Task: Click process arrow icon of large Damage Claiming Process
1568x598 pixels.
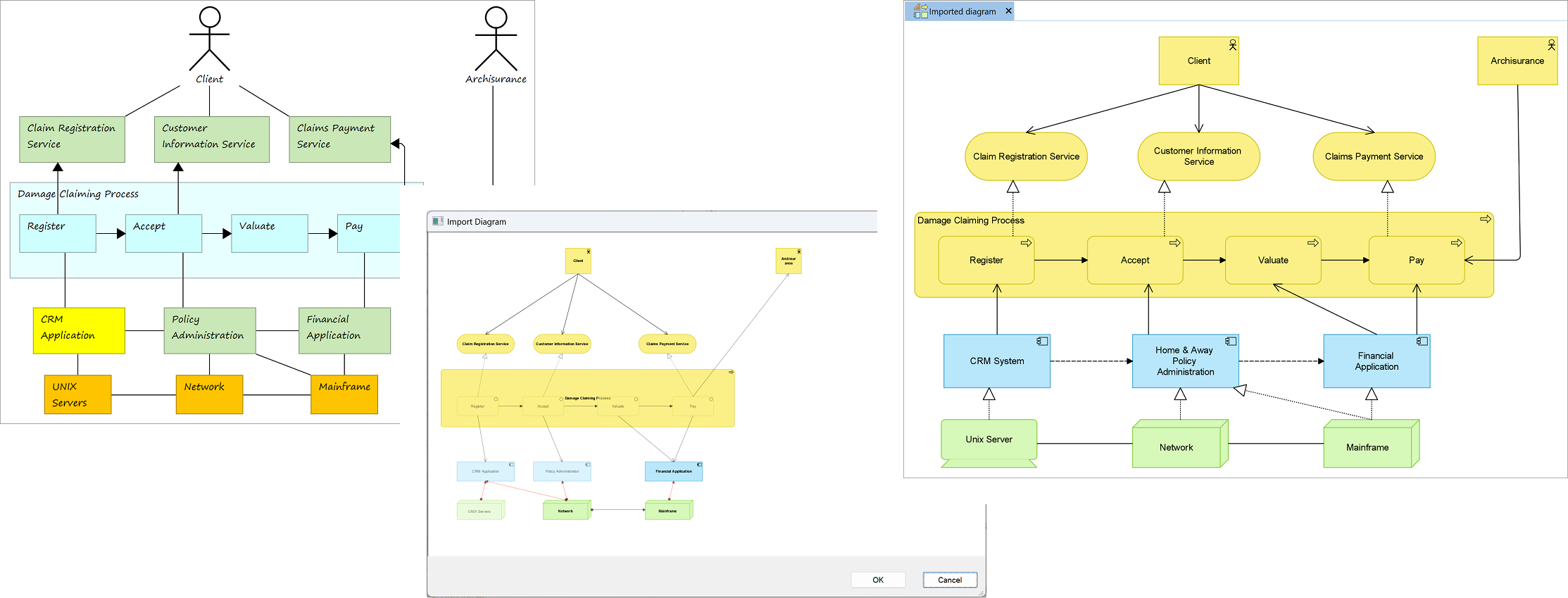Action: (x=1485, y=220)
